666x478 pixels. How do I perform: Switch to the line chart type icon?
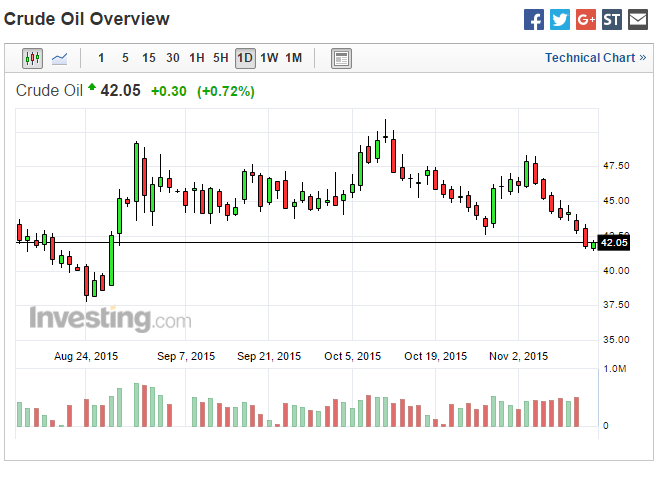59,58
